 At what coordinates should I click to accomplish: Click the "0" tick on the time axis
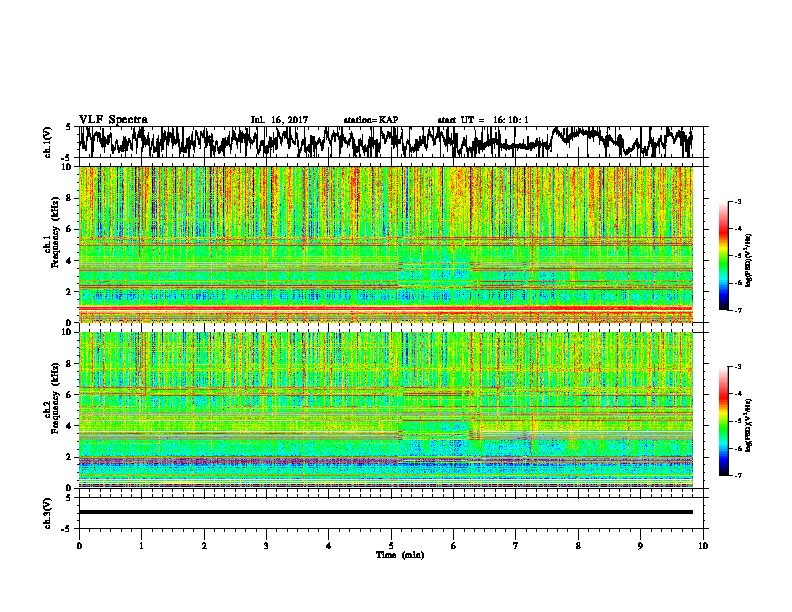coord(79,546)
